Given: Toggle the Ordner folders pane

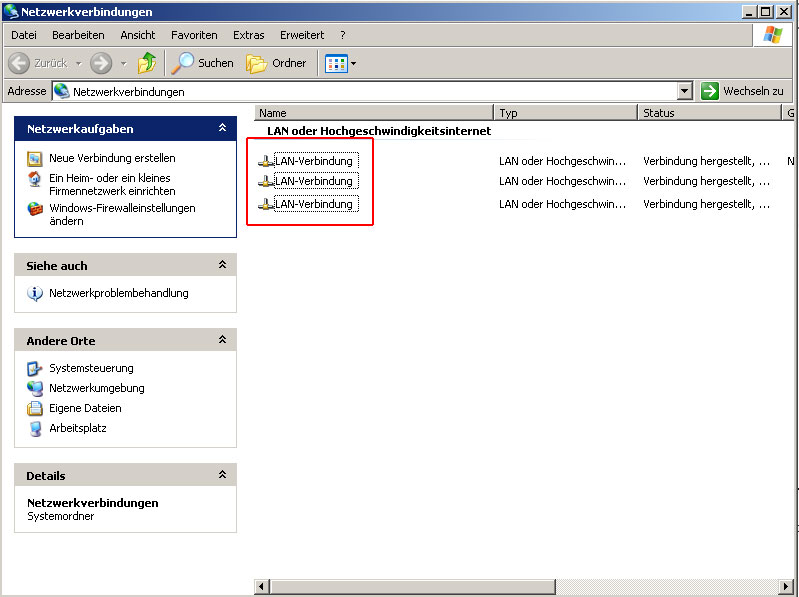Looking at the screenshot, I should click(x=276, y=63).
